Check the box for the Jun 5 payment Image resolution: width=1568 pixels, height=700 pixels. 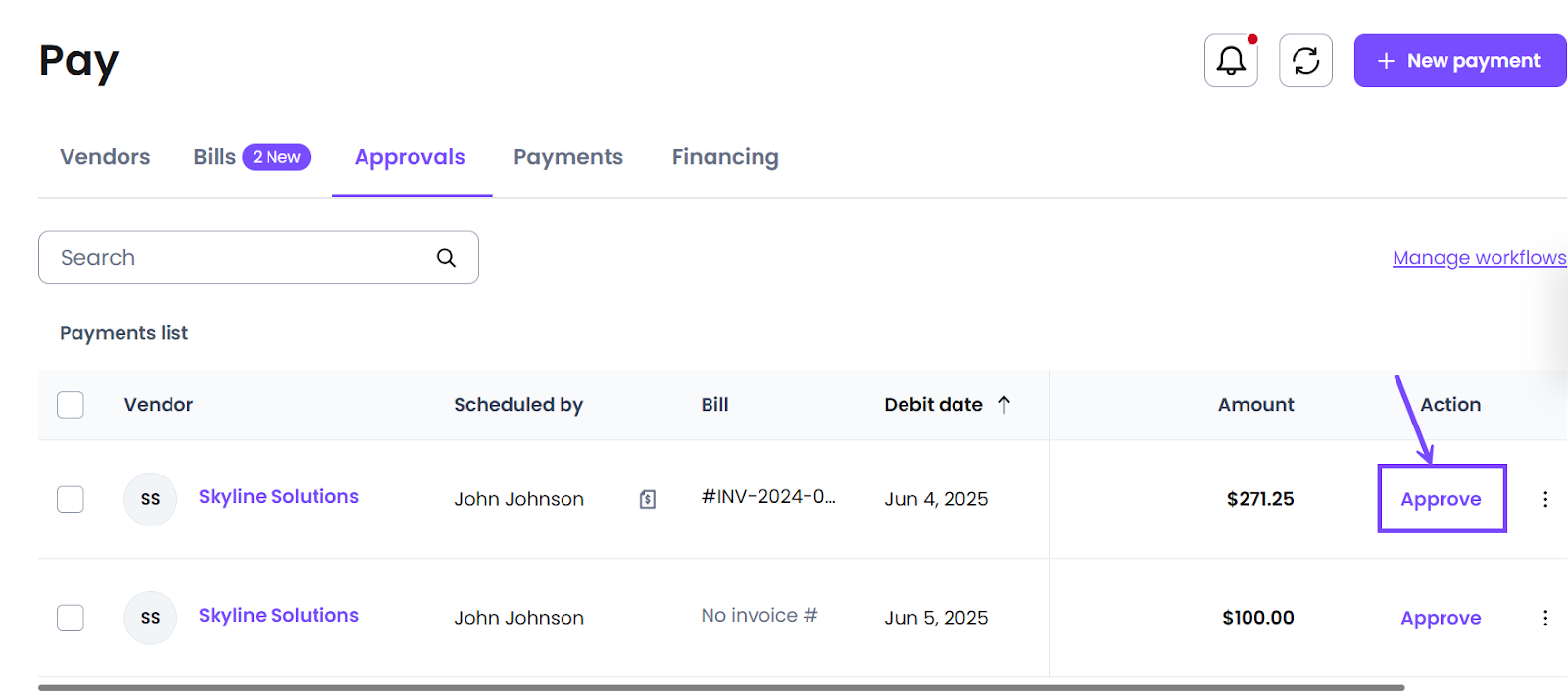click(x=71, y=618)
